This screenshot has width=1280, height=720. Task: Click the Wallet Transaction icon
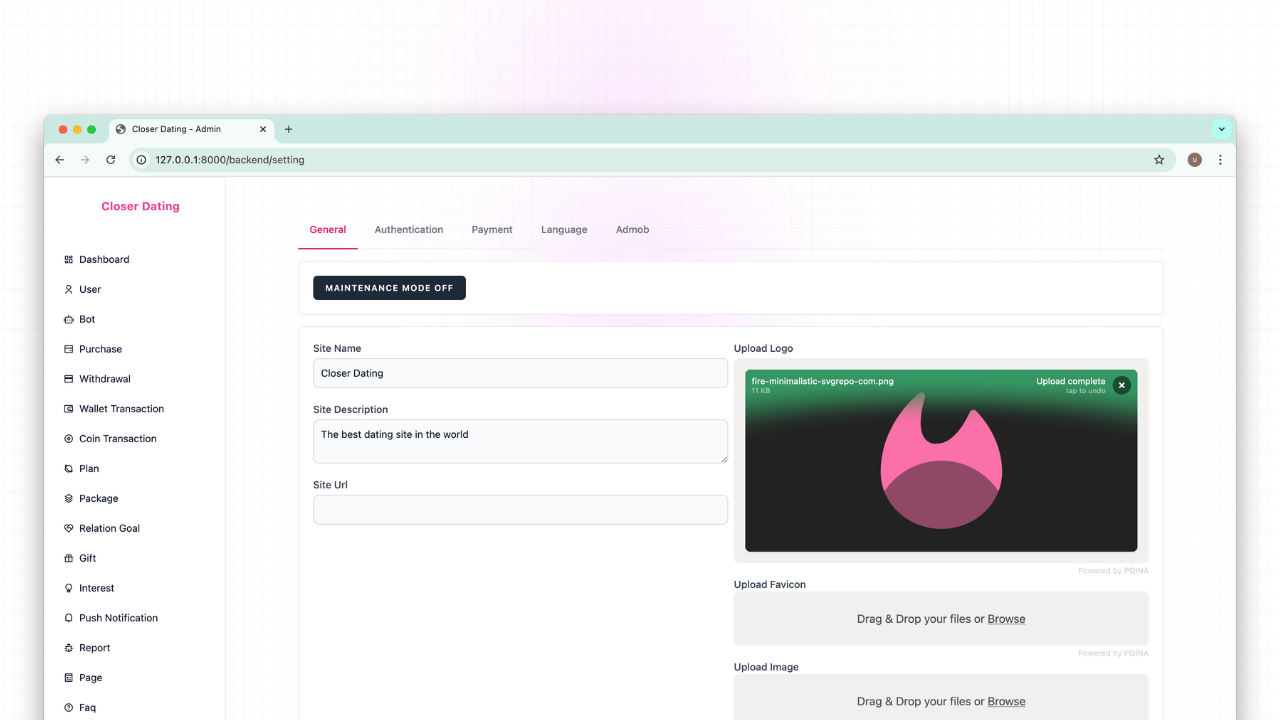[x=69, y=409]
